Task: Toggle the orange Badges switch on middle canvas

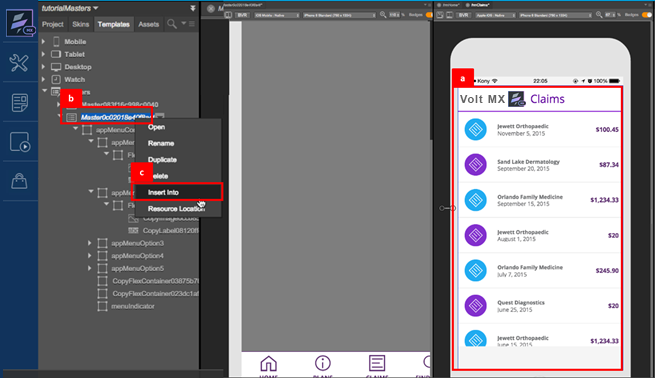Action: click(x=429, y=15)
